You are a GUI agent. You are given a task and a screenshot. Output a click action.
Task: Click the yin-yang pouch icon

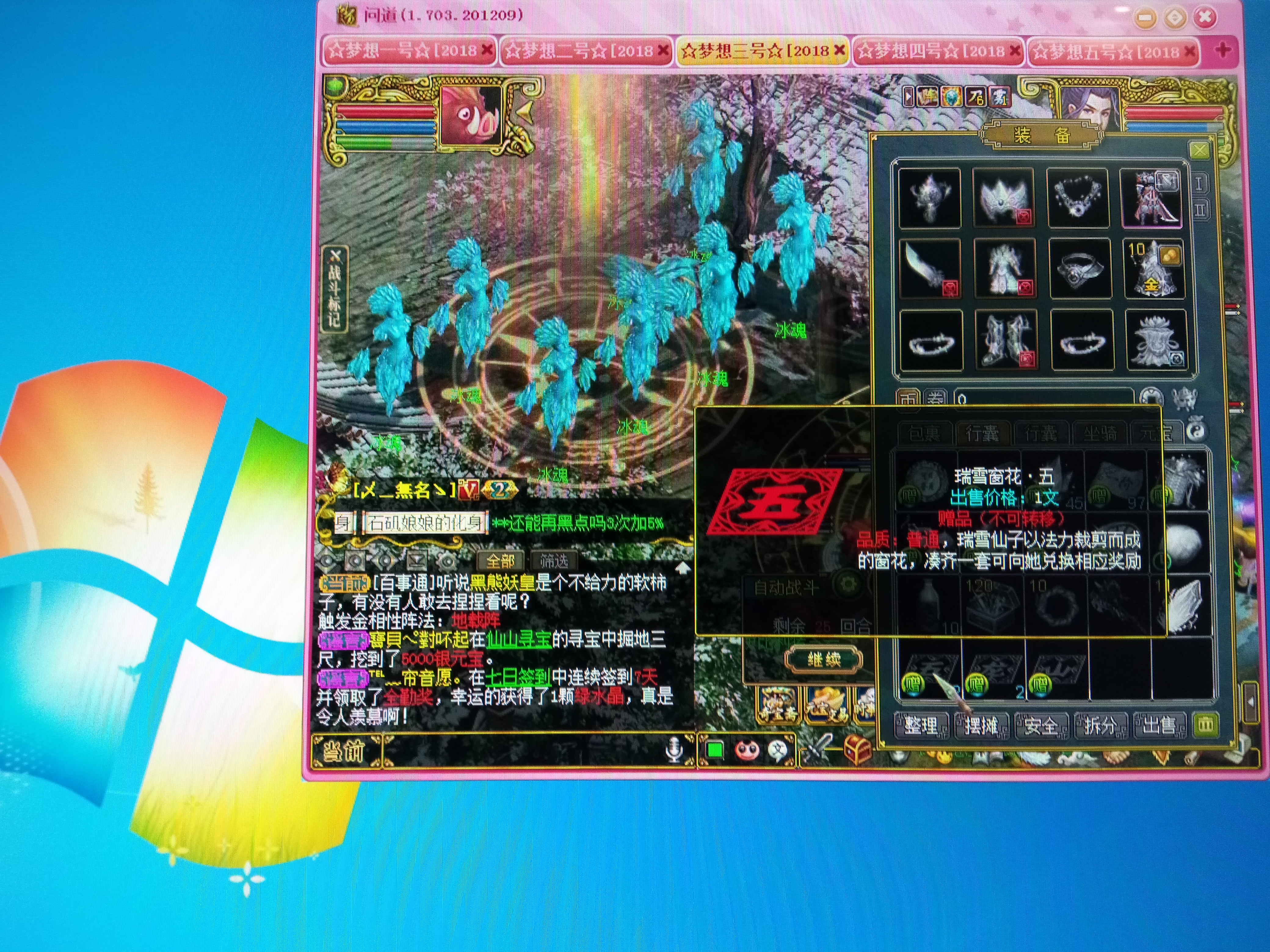coord(1196,430)
